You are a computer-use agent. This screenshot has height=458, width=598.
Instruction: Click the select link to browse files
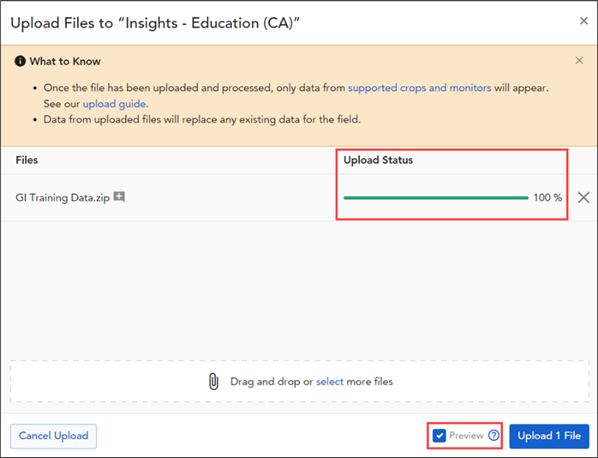coord(330,382)
